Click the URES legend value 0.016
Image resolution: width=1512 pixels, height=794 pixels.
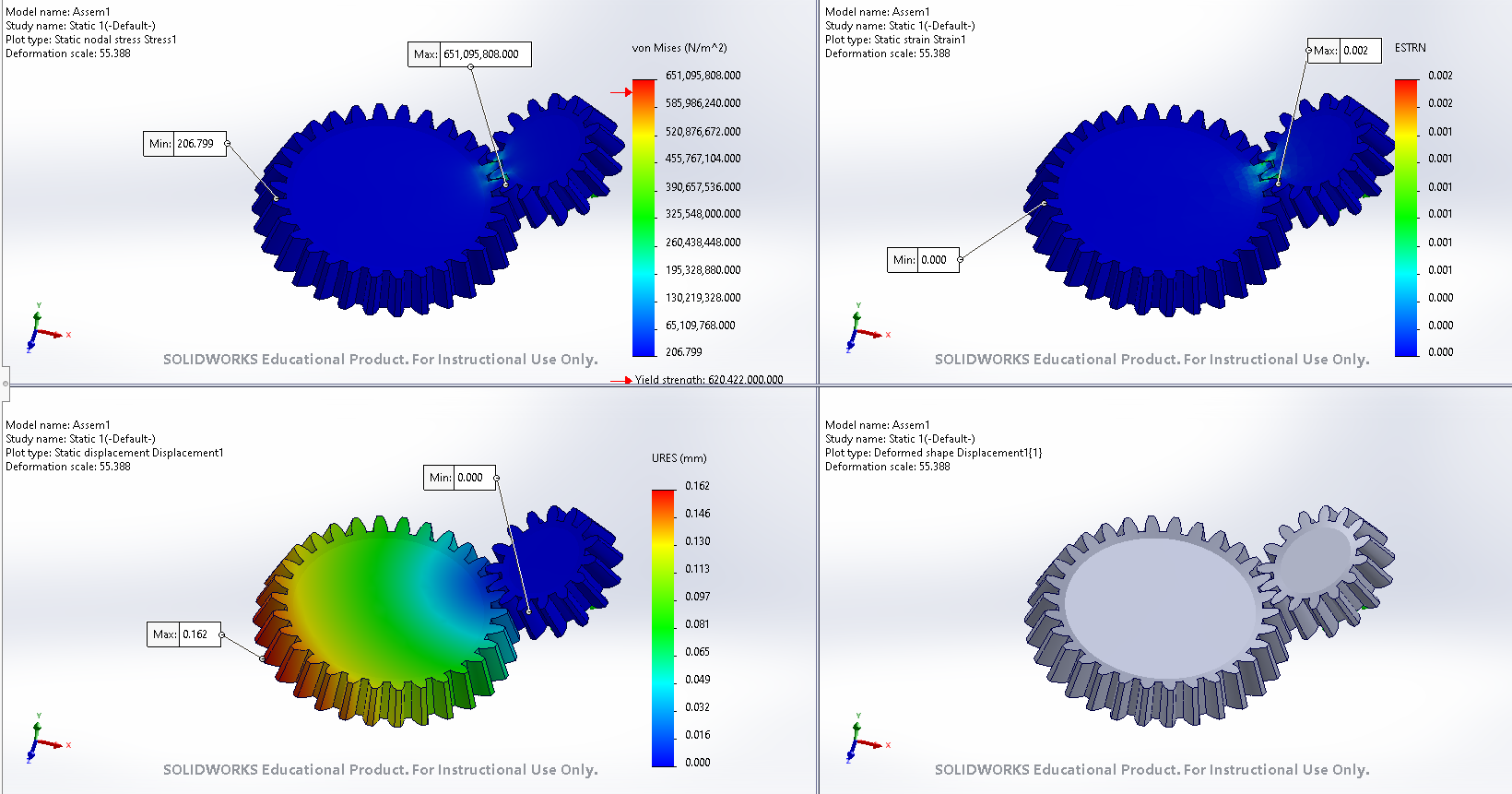[x=698, y=735]
